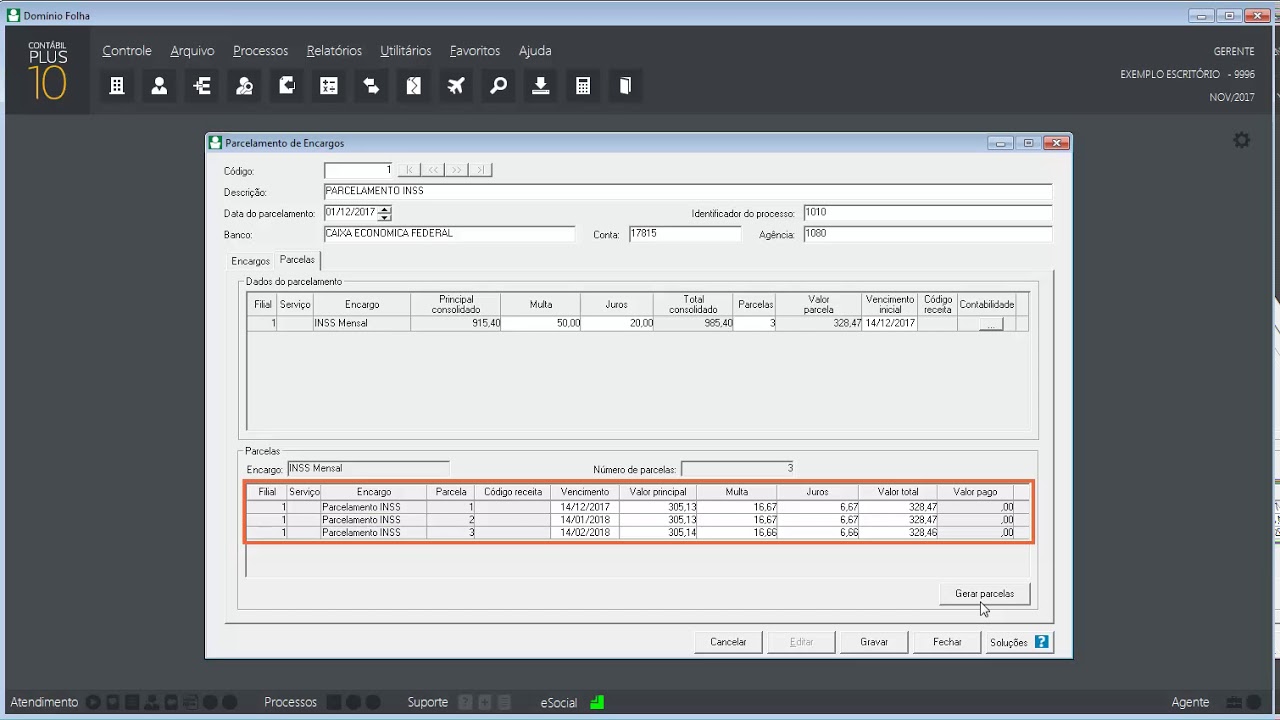
Task: Click the Agência field 1080
Action: point(927,234)
